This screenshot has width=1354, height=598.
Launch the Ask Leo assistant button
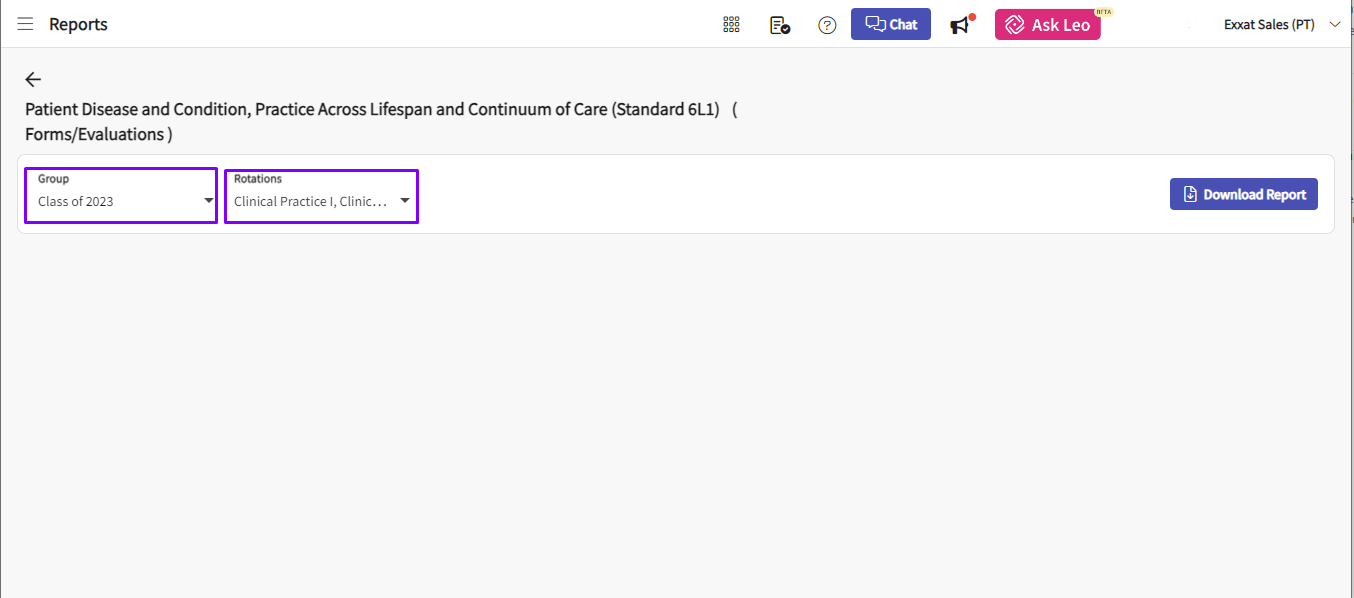click(x=1048, y=25)
